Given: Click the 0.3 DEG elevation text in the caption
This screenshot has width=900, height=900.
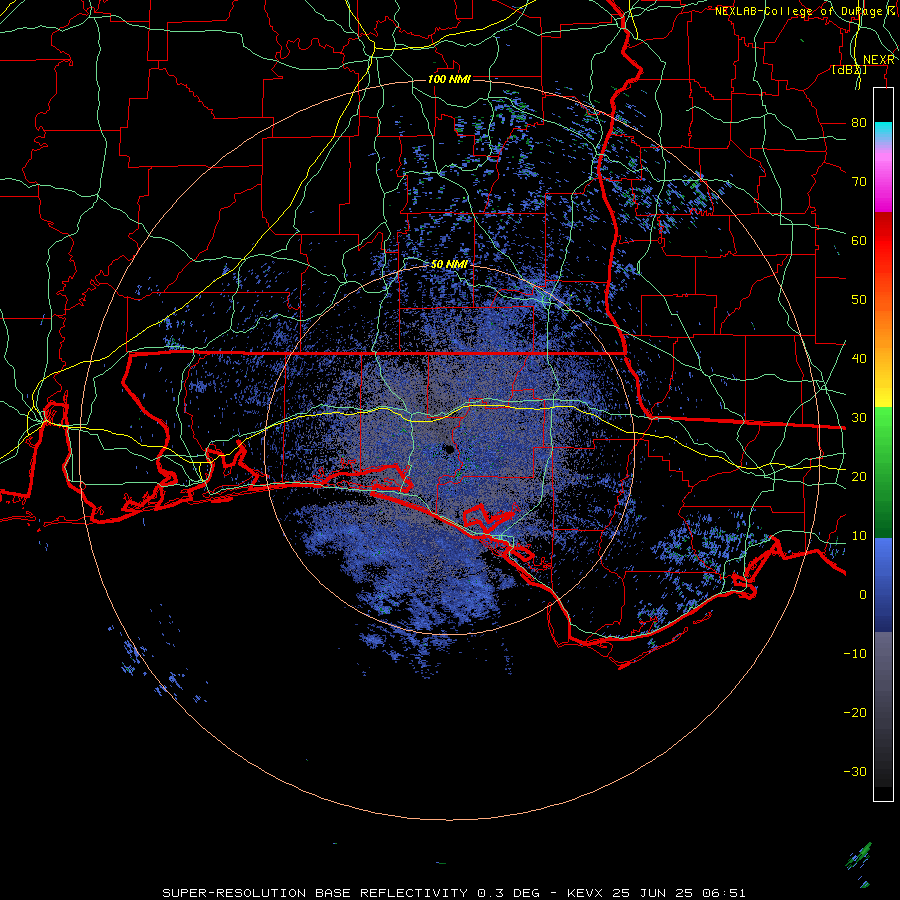Looking at the screenshot, I should [x=508, y=893].
